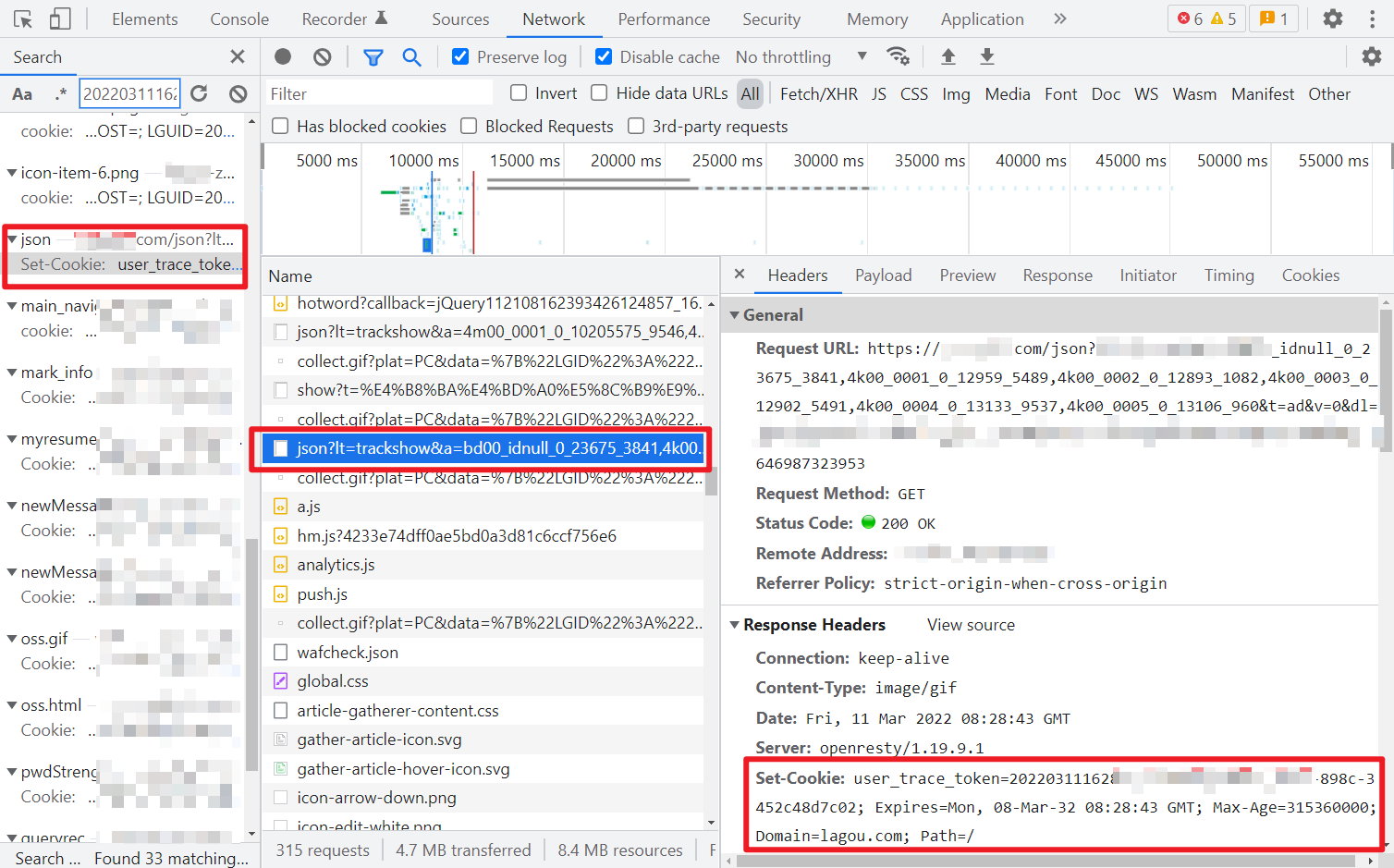This screenshot has height=868, width=1394.
Task: Click in the search query input box
Action: coord(129,93)
